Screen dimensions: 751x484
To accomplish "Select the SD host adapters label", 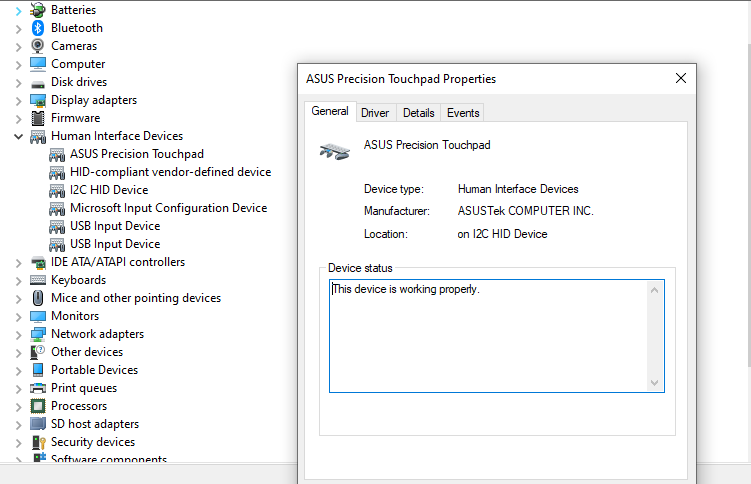I will click(x=95, y=424).
